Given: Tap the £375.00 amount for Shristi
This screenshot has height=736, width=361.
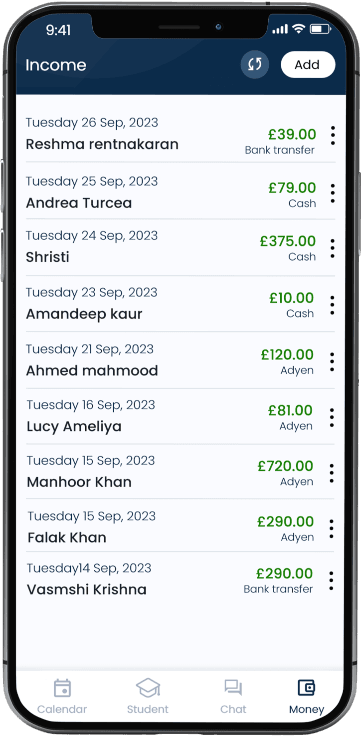Looking at the screenshot, I should tap(288, 241).
